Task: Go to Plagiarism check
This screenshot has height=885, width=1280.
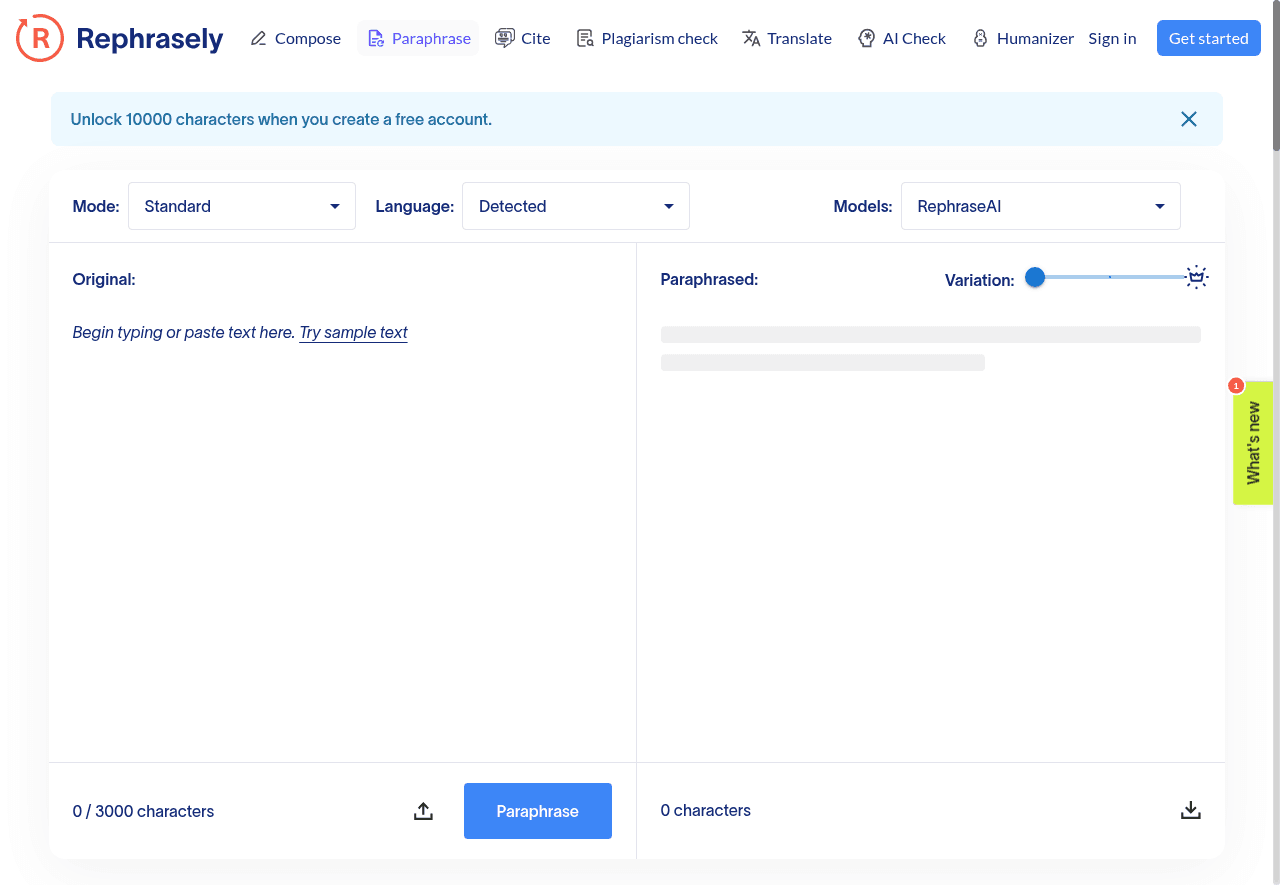Action: [647, 38]
